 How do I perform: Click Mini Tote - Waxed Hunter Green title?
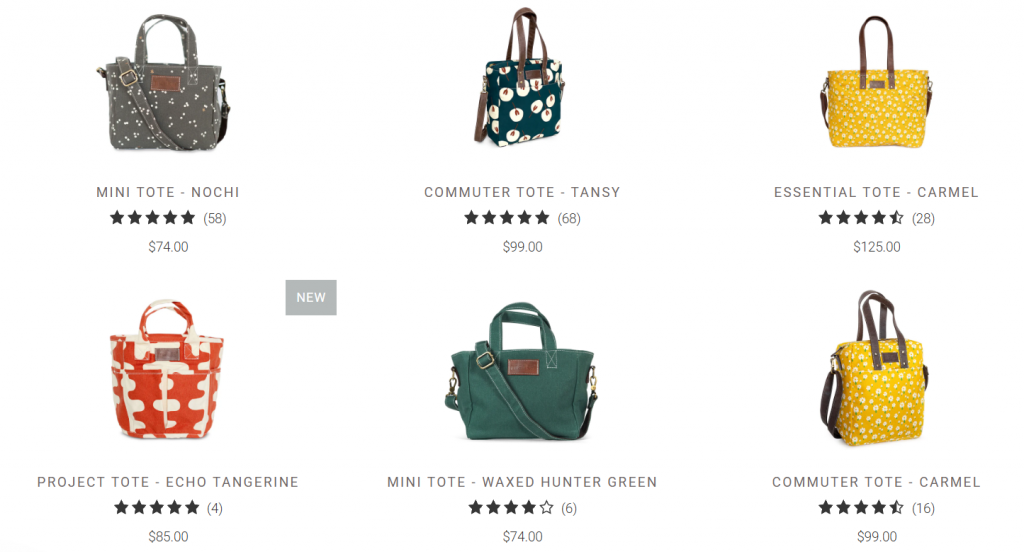(x=522, y=482)
